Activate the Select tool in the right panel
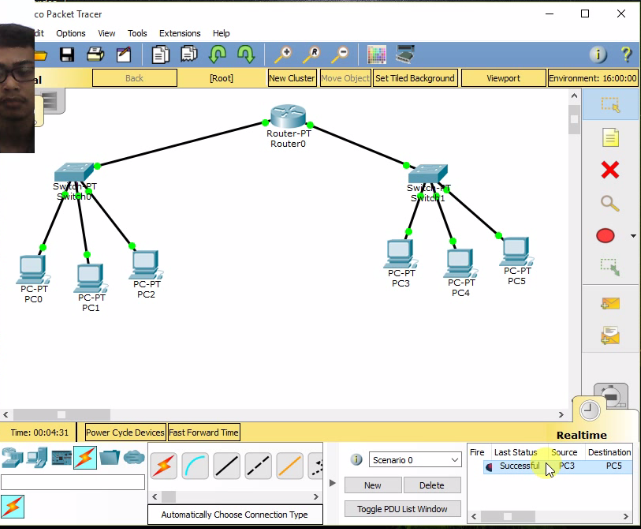641x529 pixels. tap(610, 105)
